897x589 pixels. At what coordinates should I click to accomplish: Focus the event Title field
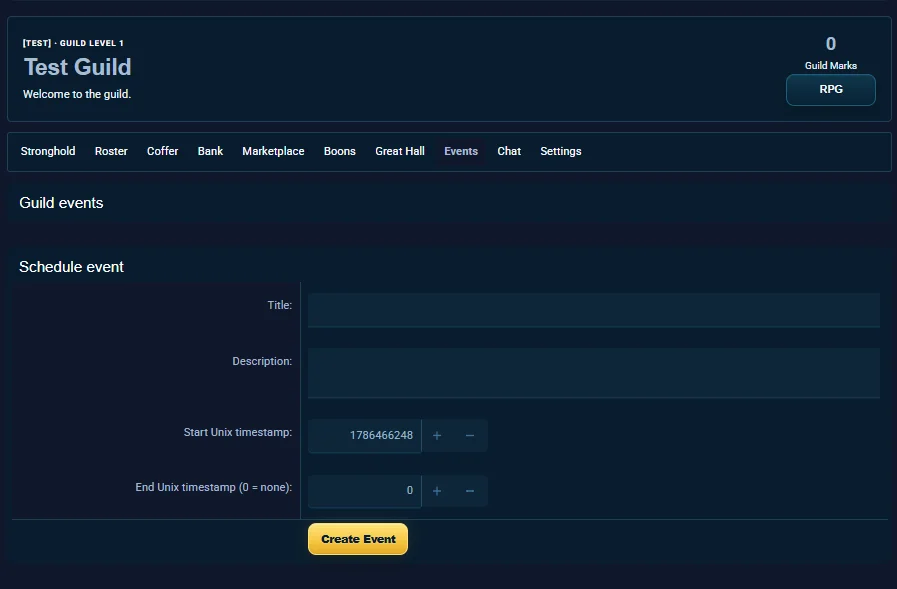(594, 310)
